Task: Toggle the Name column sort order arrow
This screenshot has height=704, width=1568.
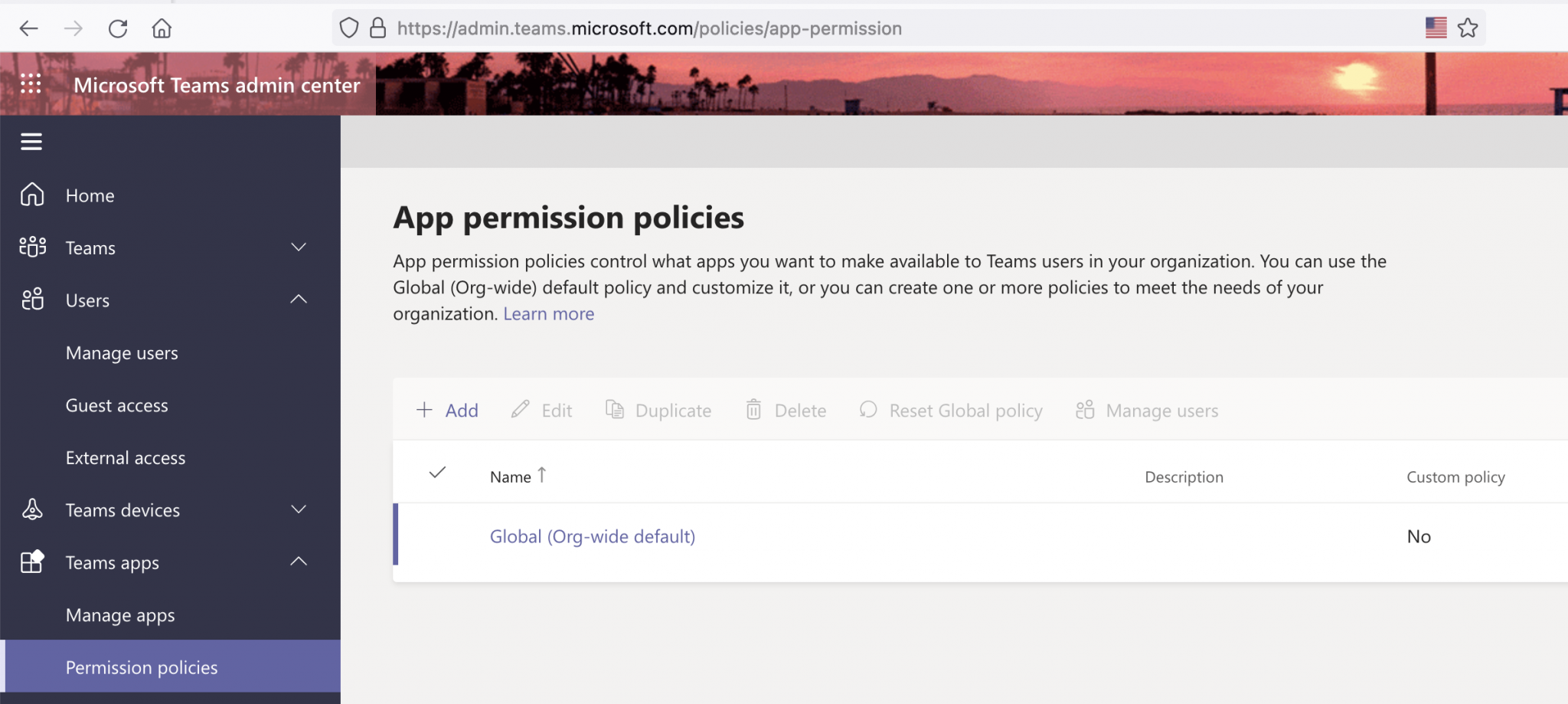Action: coord(542,475)
